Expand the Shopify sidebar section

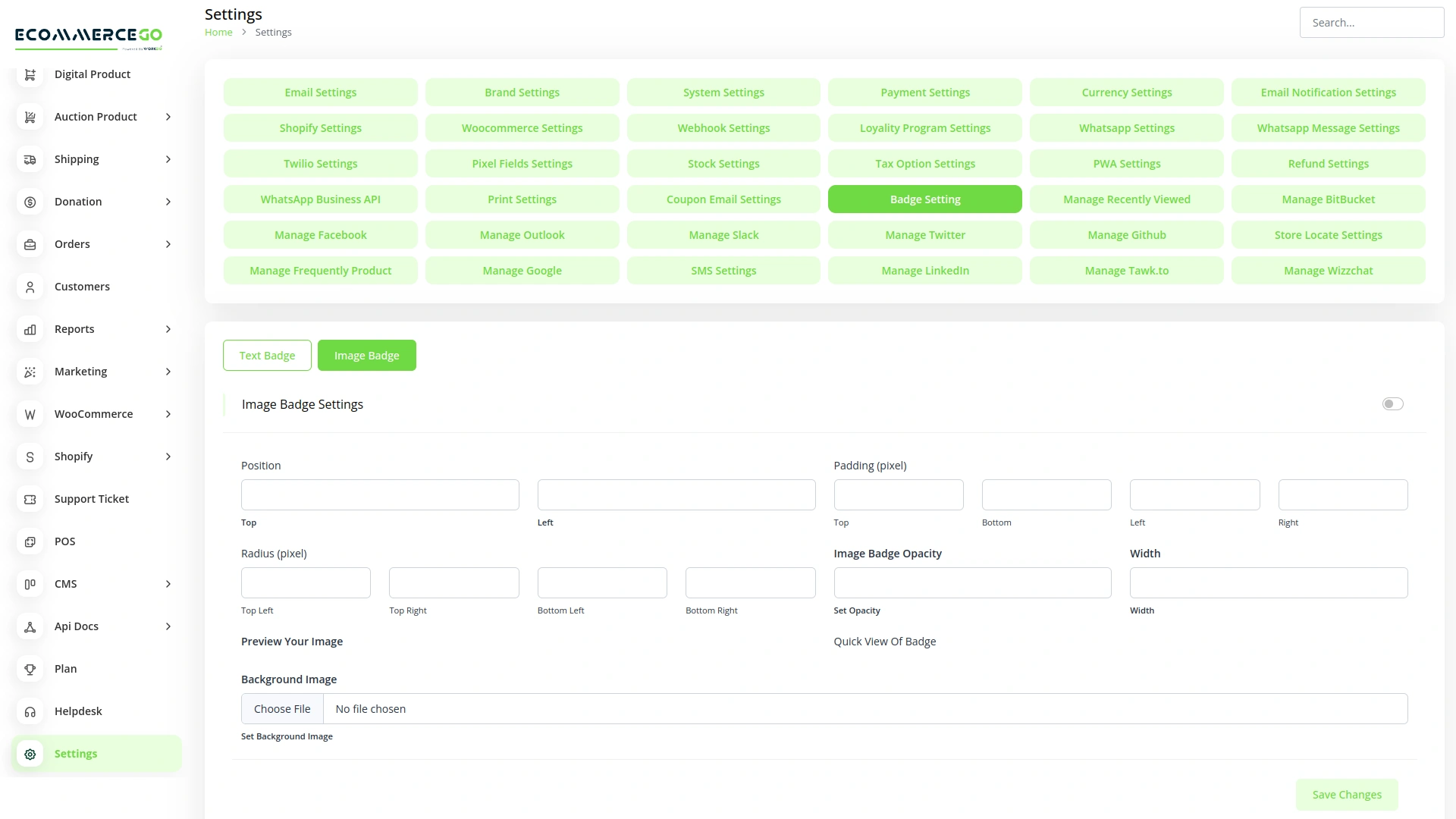point(168,457)
